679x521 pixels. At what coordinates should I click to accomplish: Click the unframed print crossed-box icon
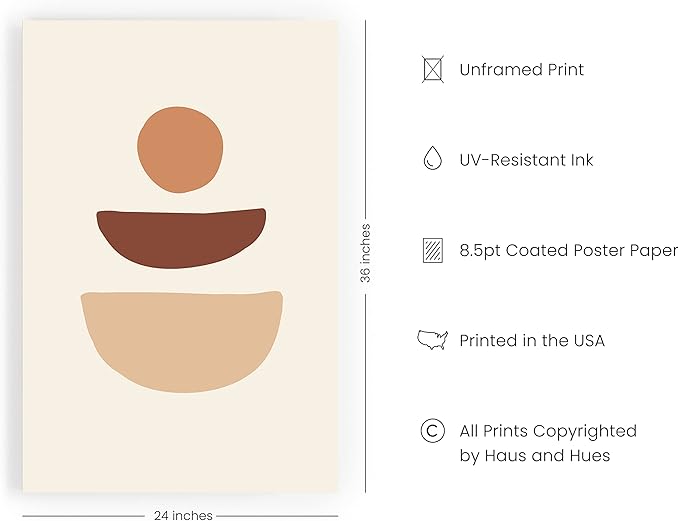433,69
